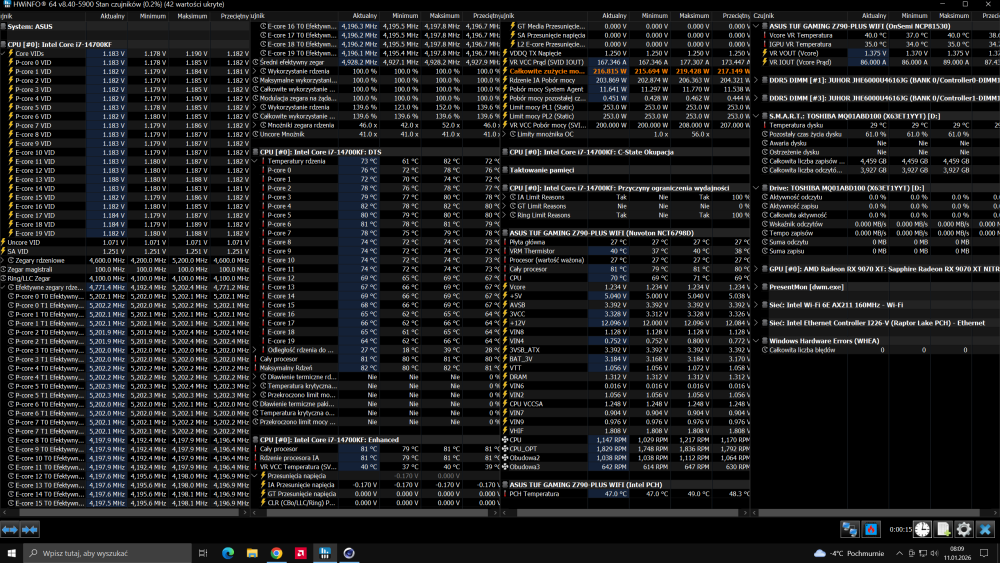Click the expand columns double-arrow button
The image size is (1000, 563).
click(x=11, y=529)
